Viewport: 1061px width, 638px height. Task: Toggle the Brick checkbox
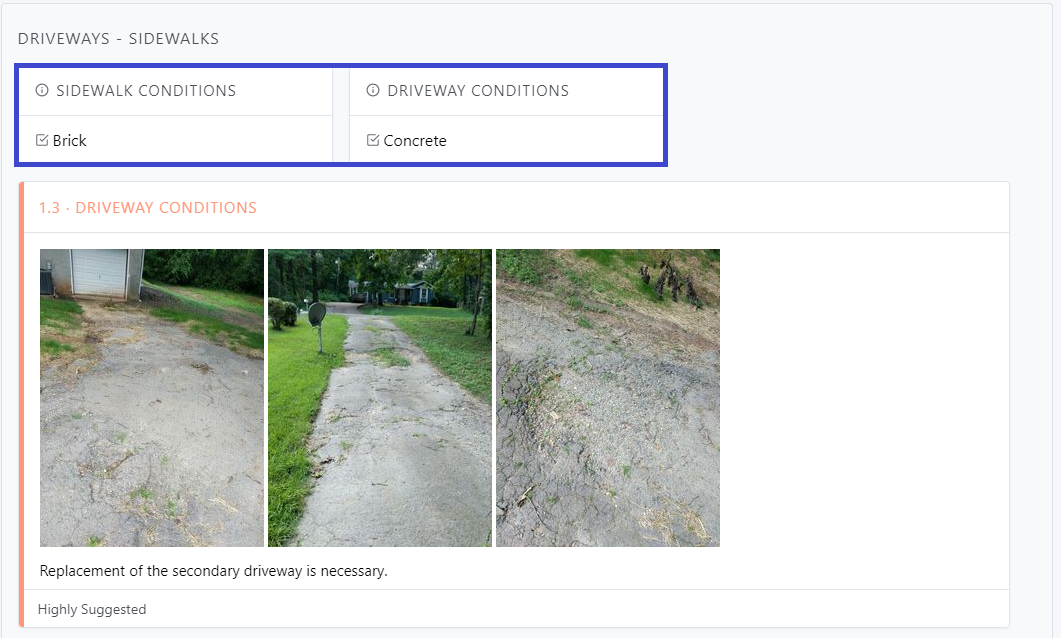pos(42,140)
